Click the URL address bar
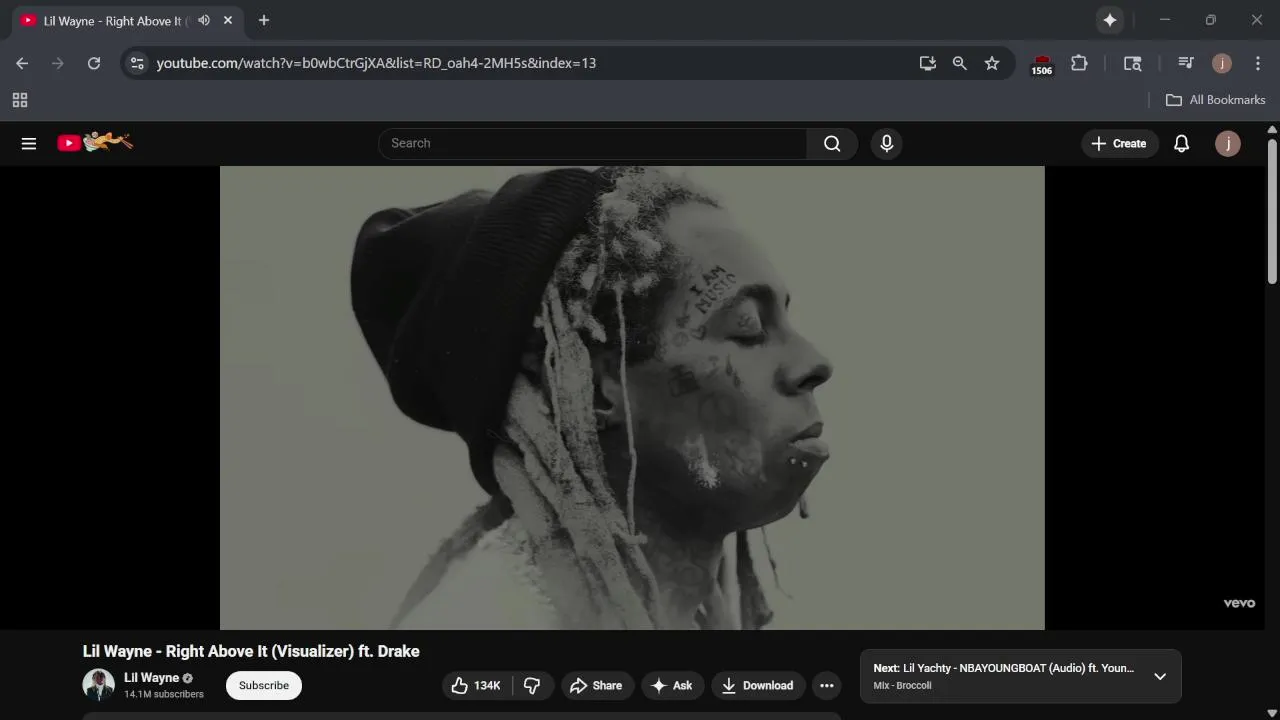This screenshot has width=1280, height=720. (530, 63)
